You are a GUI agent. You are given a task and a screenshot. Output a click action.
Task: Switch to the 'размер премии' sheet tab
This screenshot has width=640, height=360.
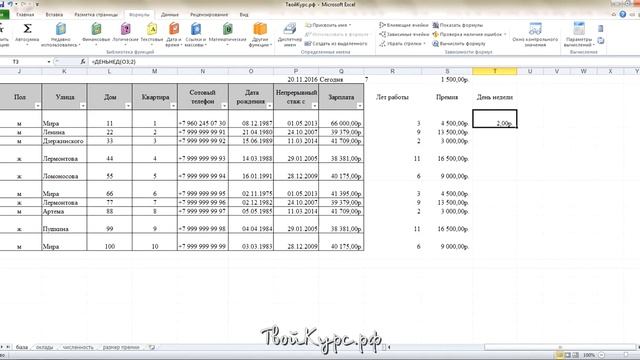121,347
